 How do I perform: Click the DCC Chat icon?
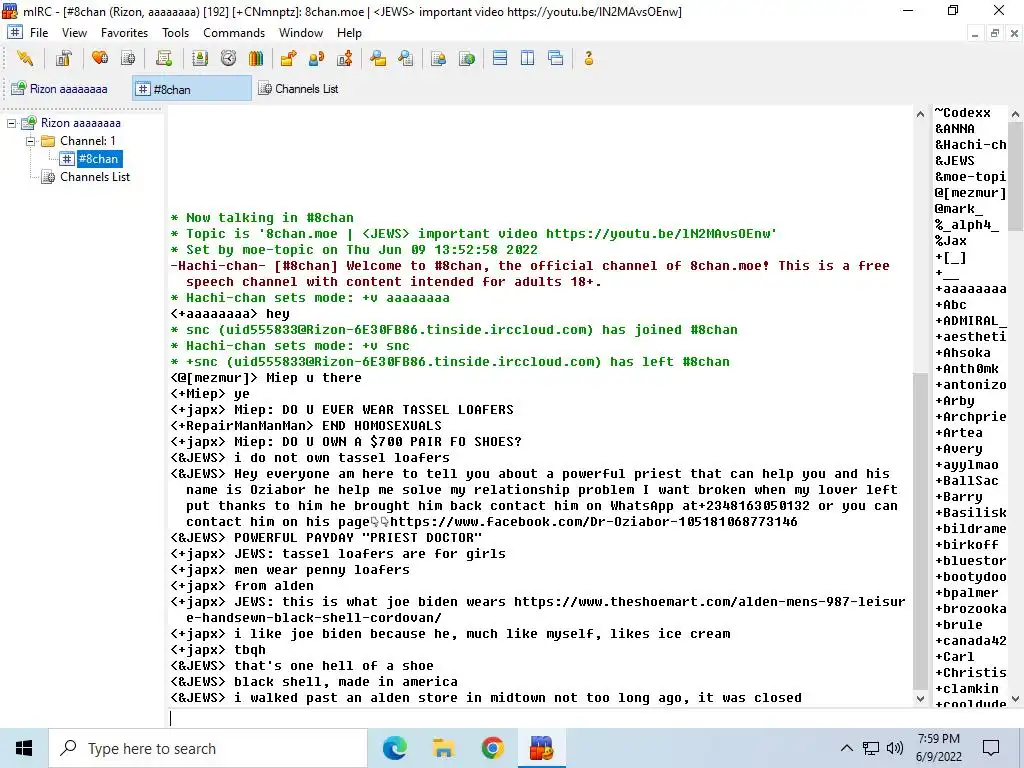317,59
